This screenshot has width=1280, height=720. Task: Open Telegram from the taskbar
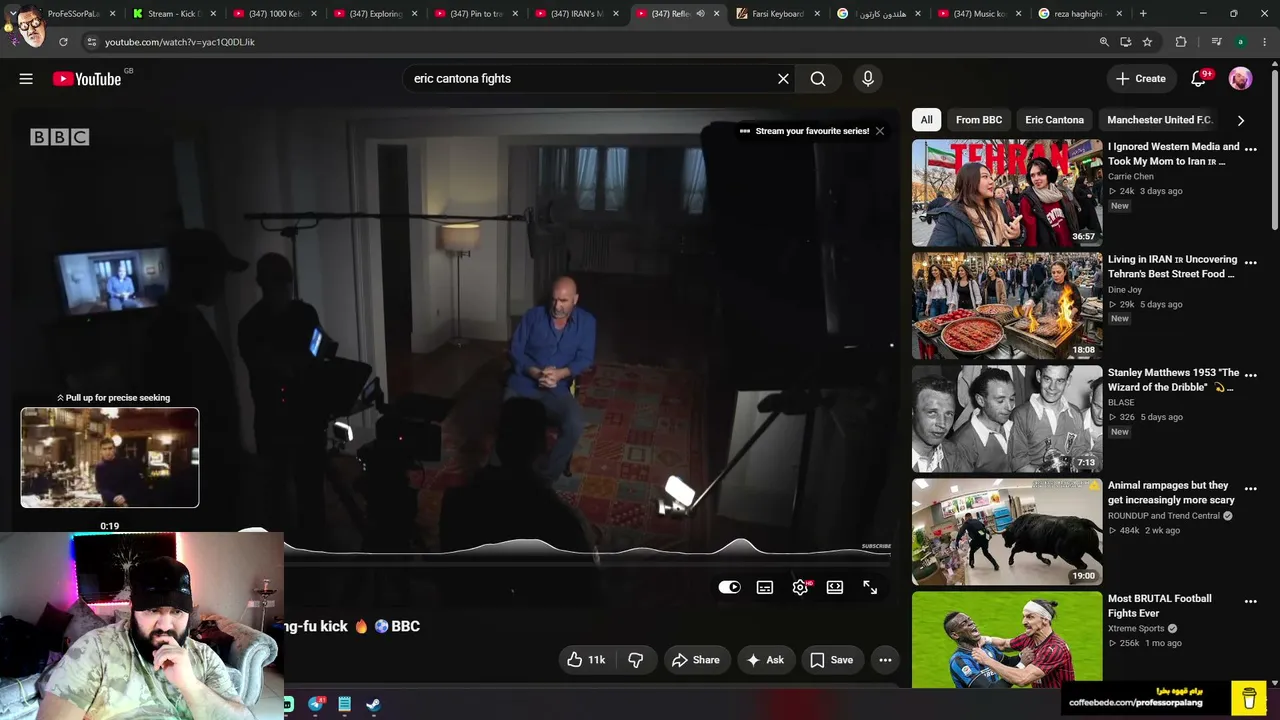pos(316,704)
